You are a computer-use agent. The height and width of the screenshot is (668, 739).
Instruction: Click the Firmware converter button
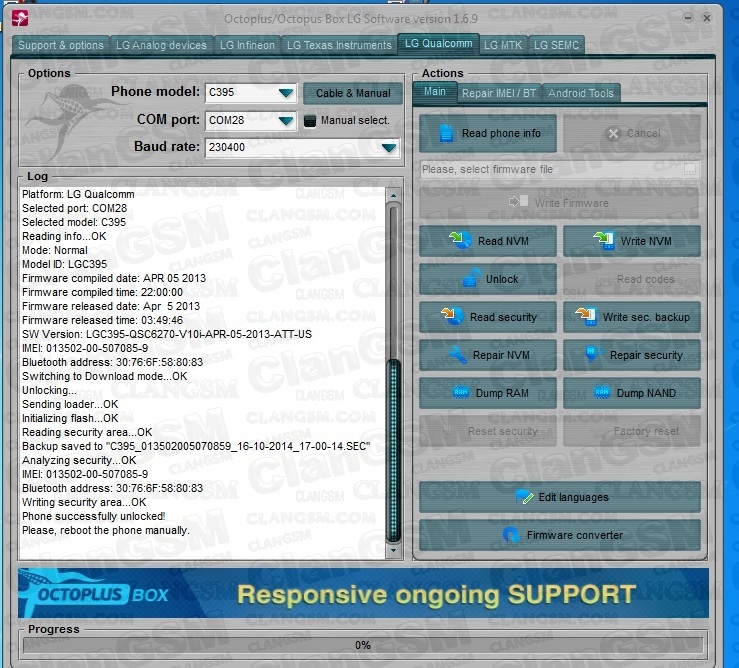(560, 535)
